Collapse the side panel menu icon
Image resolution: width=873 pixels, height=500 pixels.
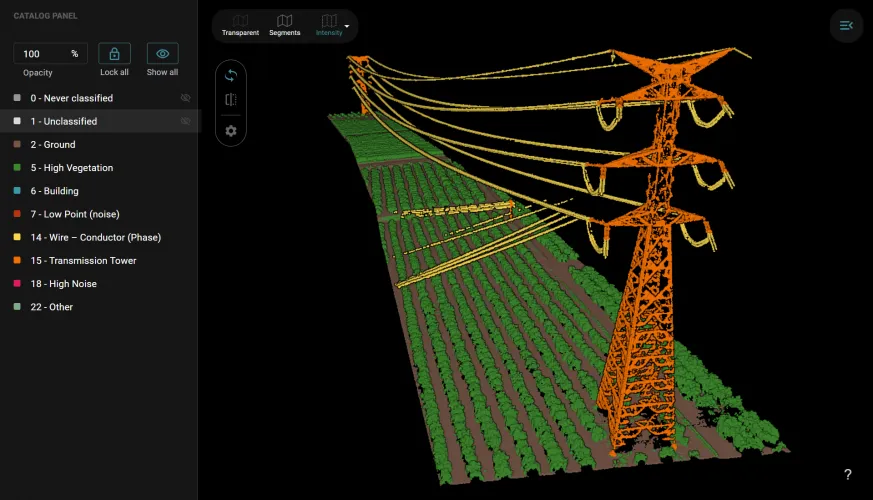click(x=846, y=25)
